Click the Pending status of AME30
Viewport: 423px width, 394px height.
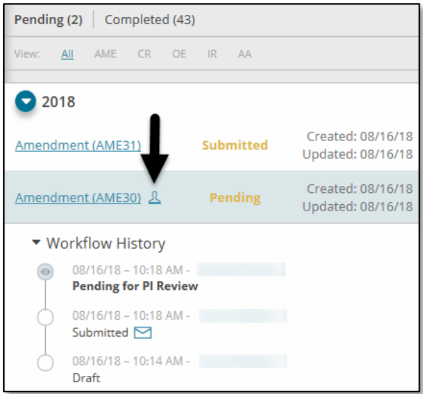coord(235,198)
